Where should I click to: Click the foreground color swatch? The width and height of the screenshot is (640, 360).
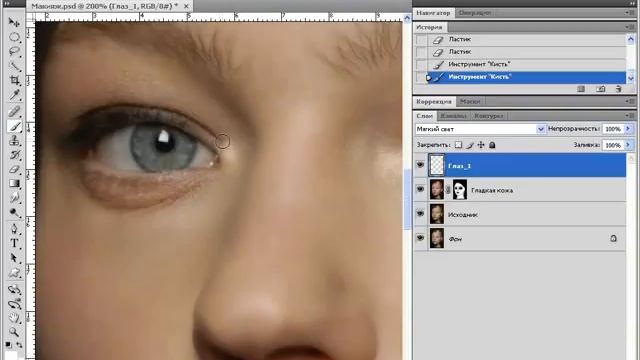pos(11,356)
